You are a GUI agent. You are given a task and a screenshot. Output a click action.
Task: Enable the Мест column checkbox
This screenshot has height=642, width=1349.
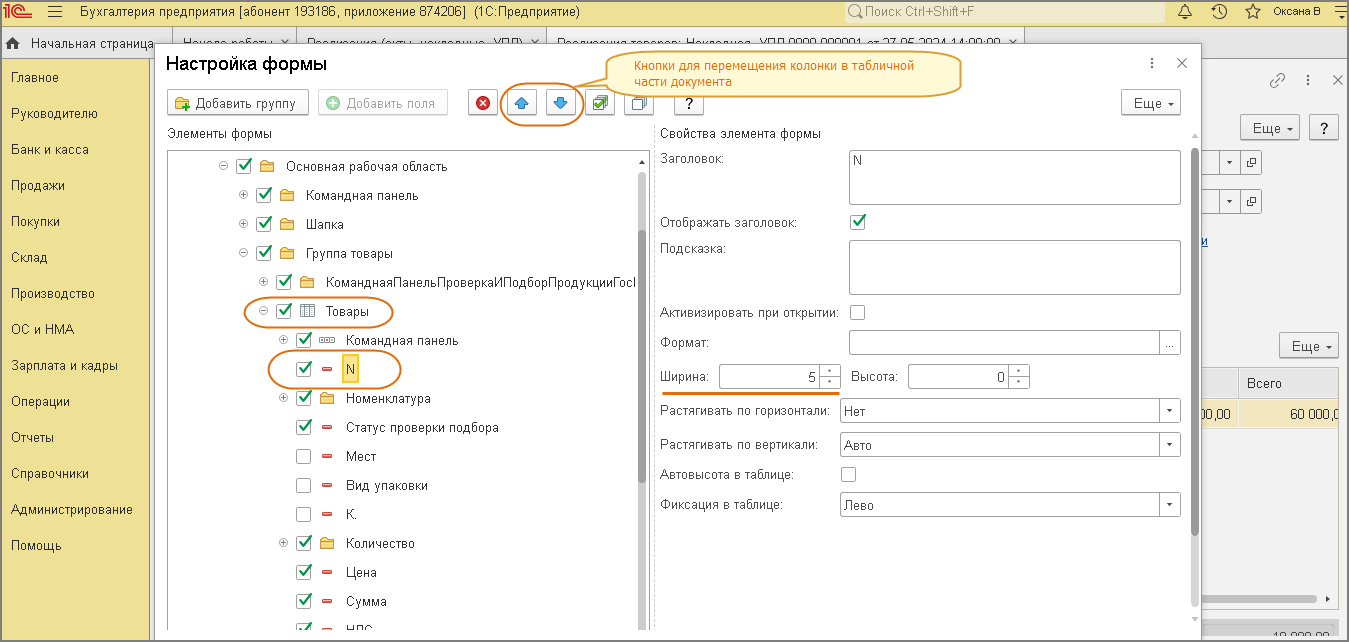(305, 456)
